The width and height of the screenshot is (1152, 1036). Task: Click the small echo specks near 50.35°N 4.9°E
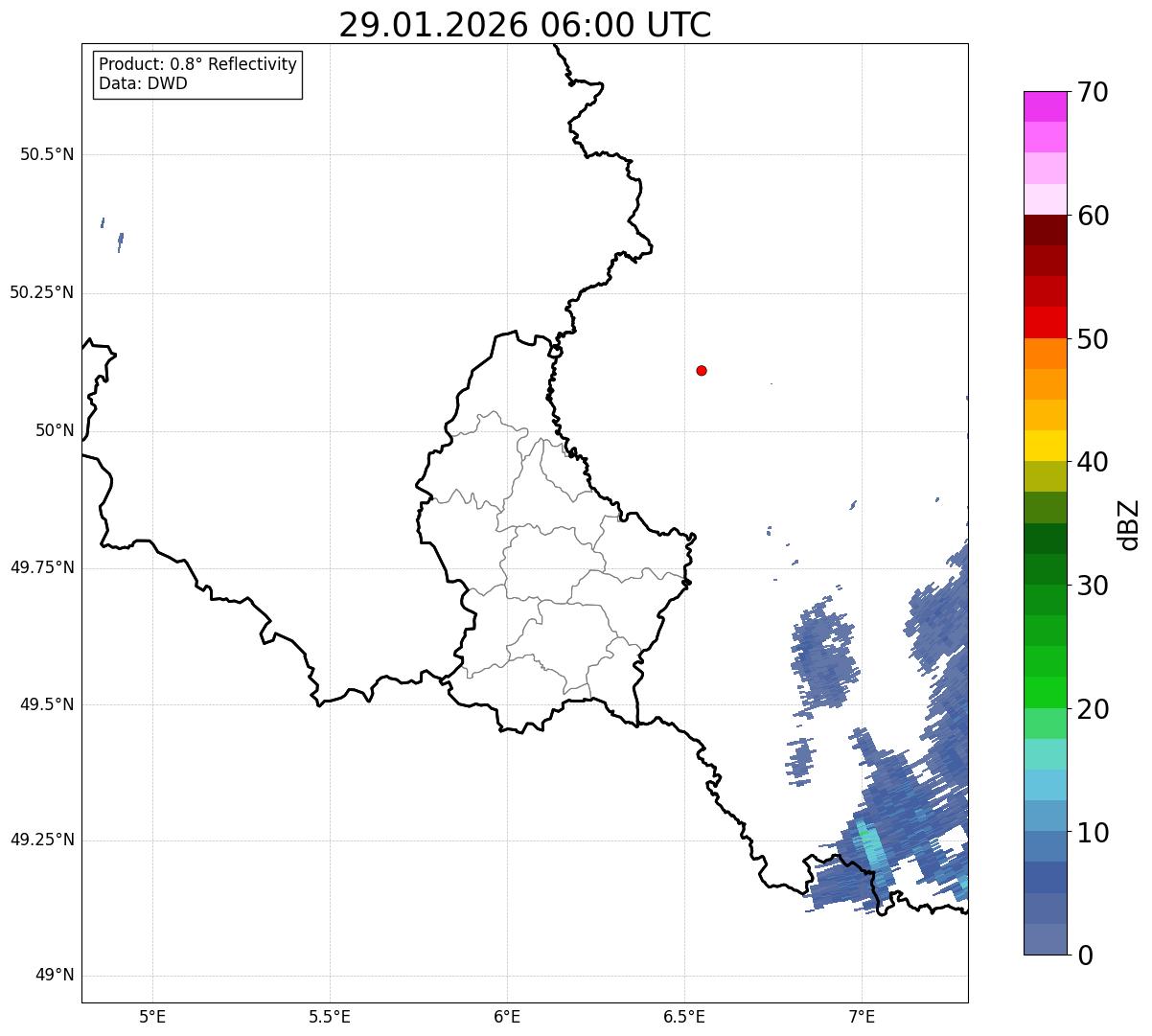point(113,235)
